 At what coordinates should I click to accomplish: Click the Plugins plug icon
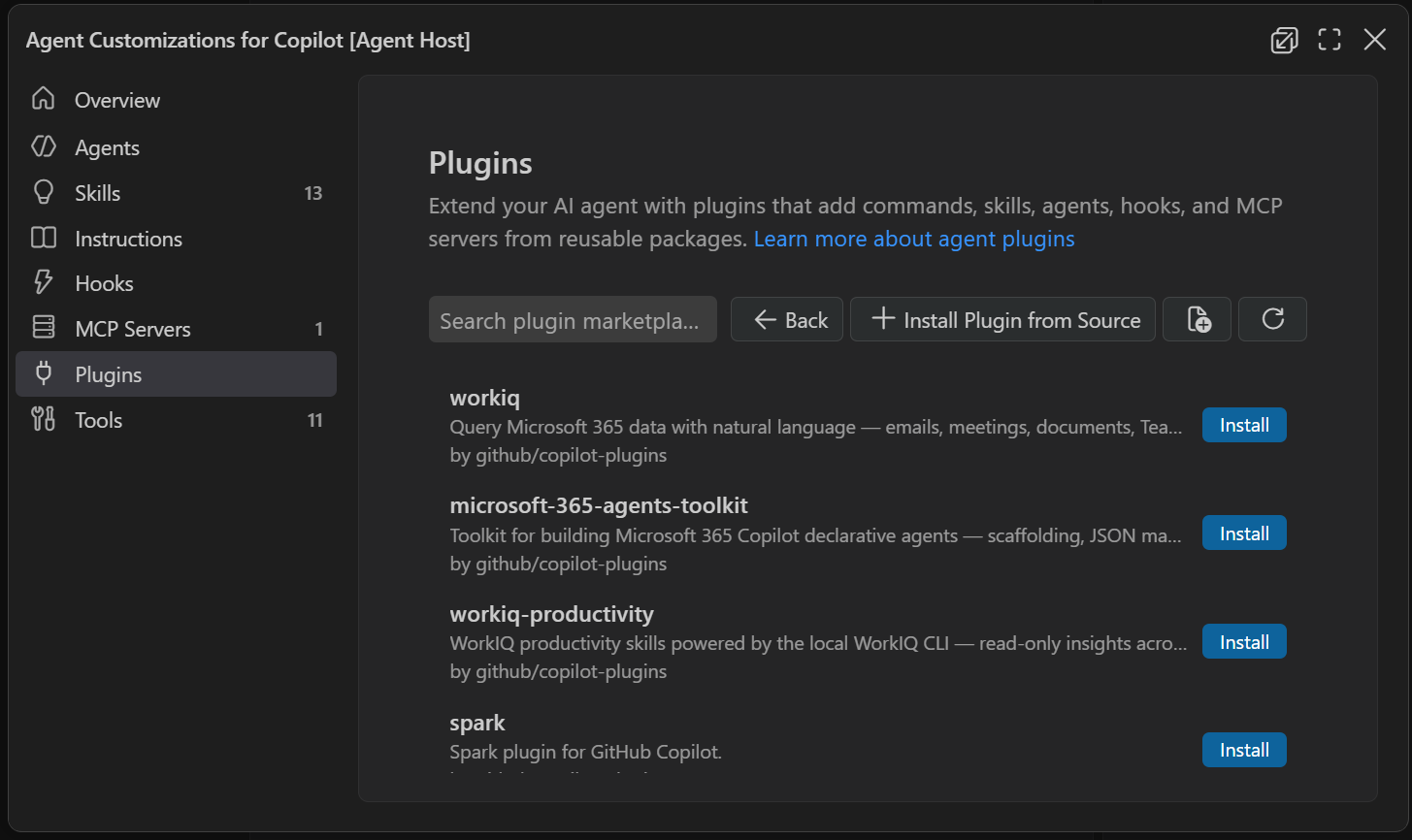coord(43,373)
